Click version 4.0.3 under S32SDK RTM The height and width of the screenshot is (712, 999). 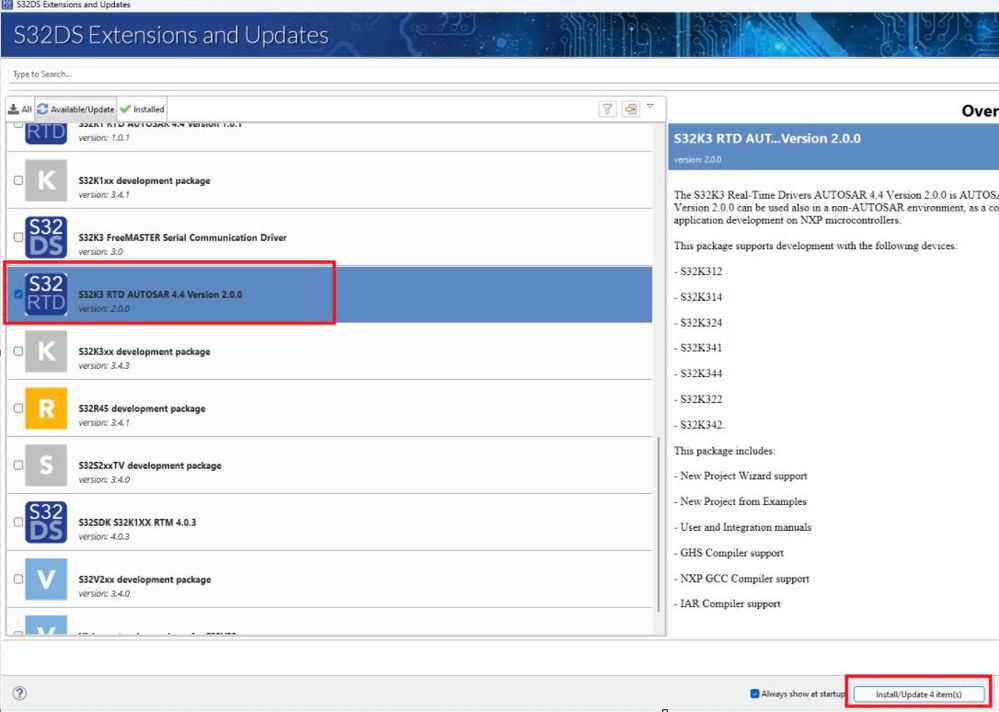coord(104,536)
